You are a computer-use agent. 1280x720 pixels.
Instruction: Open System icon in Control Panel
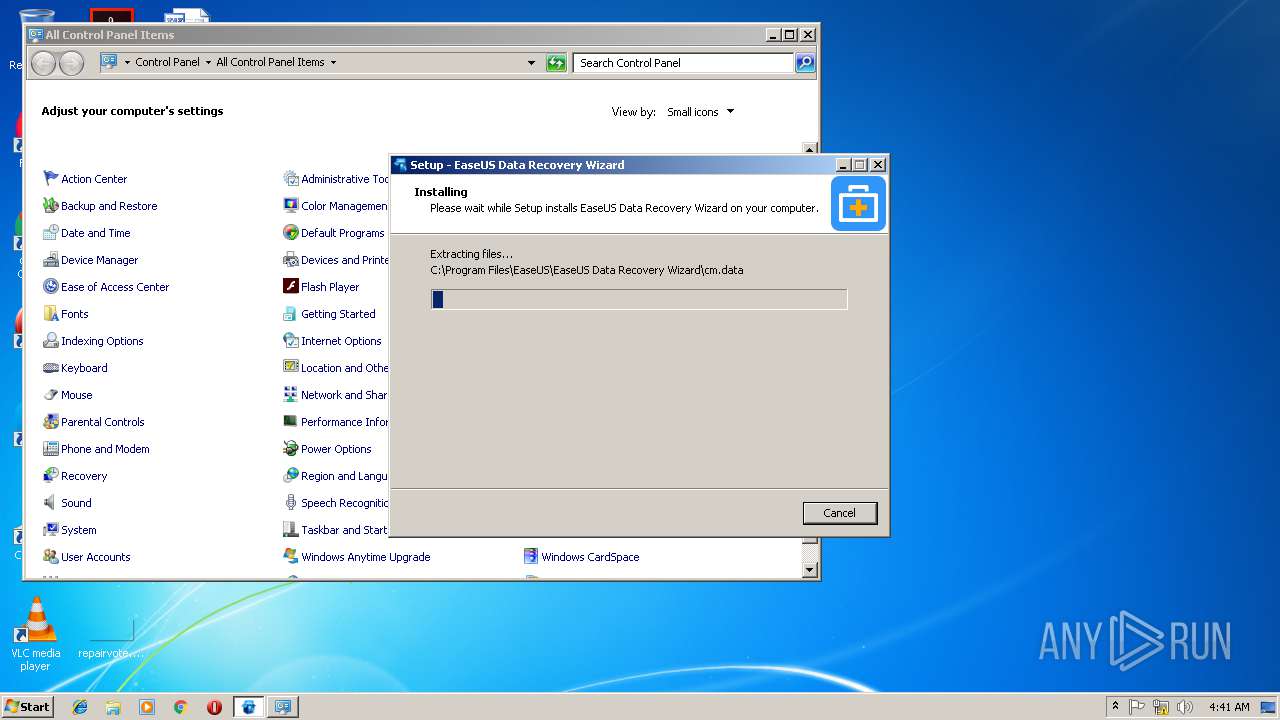pyautogui.click(x=51, y=529)
